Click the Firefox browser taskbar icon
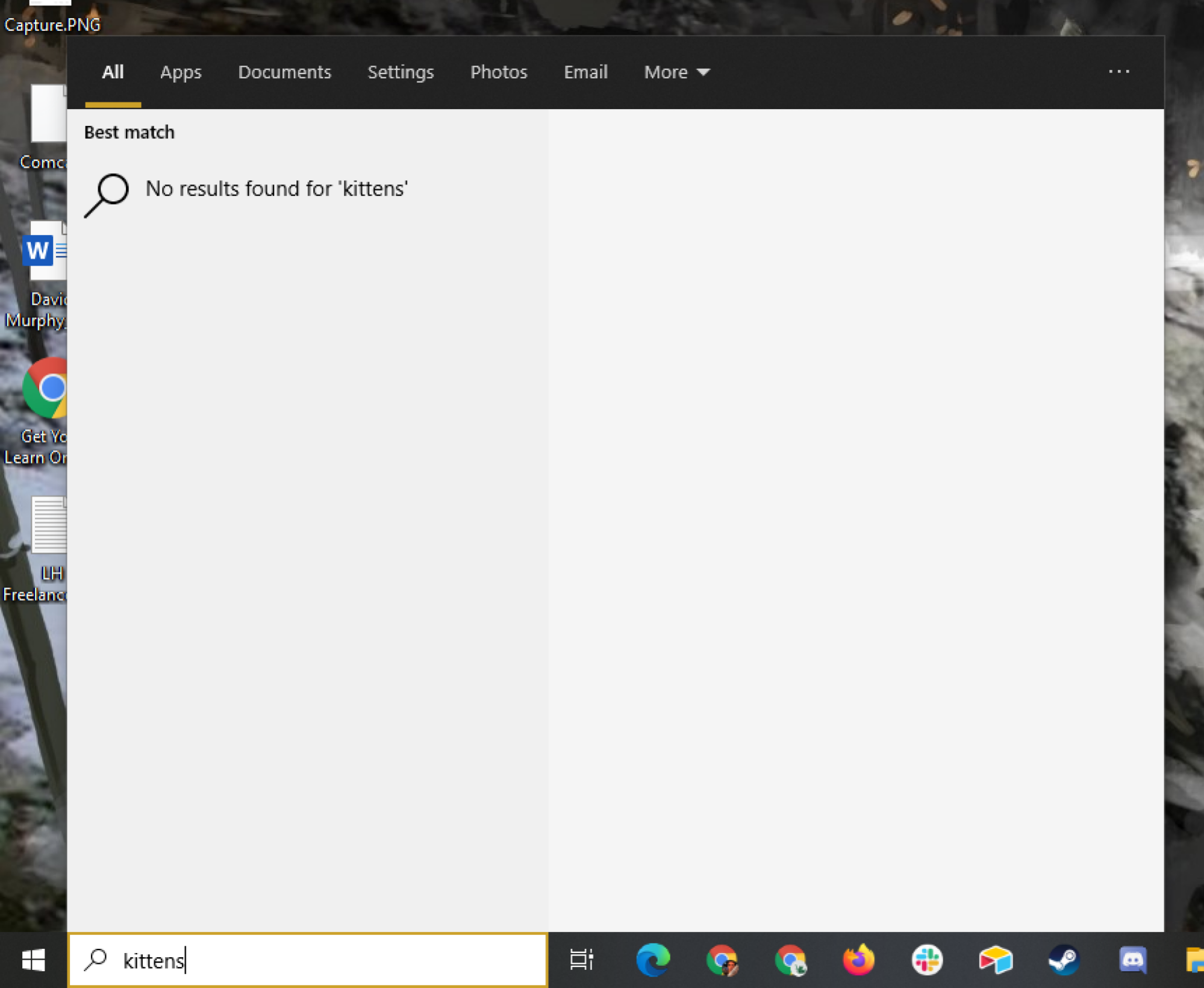 point(859,960)
